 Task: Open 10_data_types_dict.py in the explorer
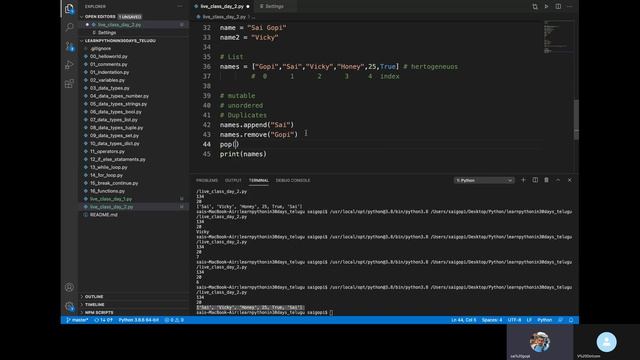[115, 144]
